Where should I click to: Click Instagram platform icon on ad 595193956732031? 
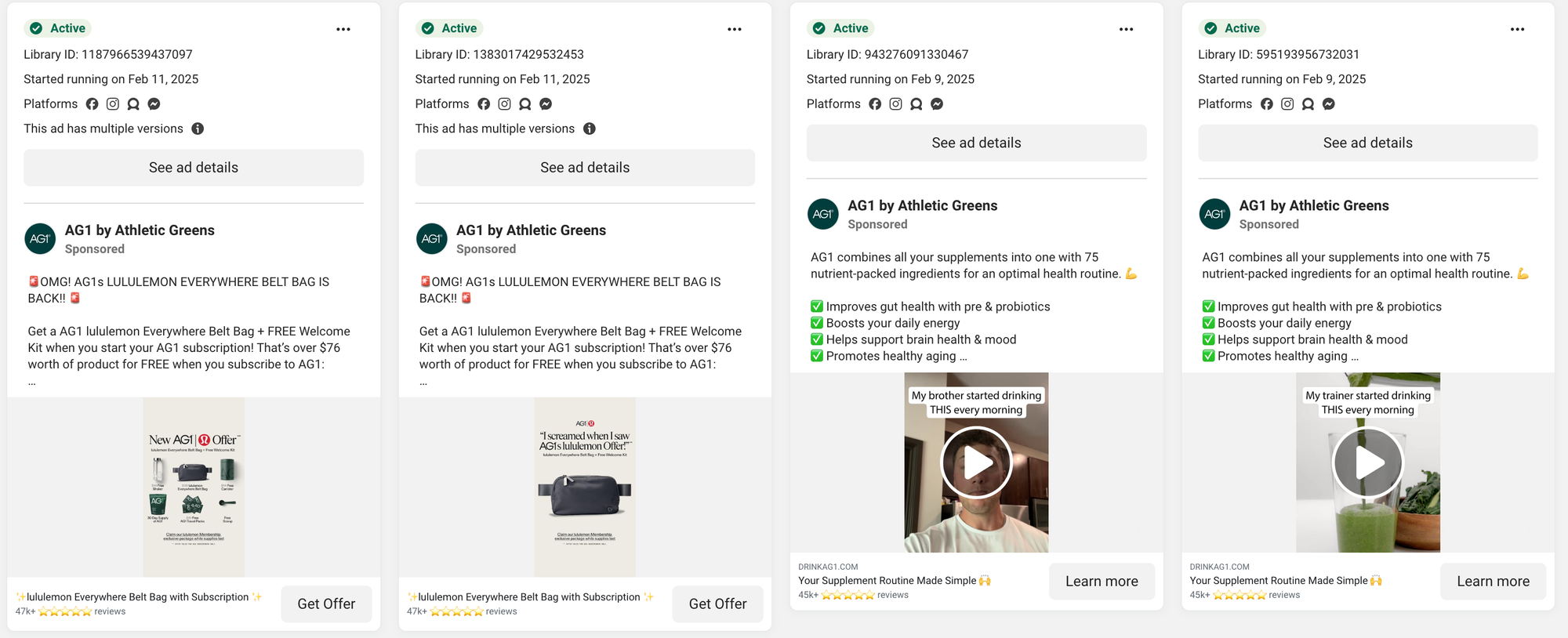click(1287, 103)
